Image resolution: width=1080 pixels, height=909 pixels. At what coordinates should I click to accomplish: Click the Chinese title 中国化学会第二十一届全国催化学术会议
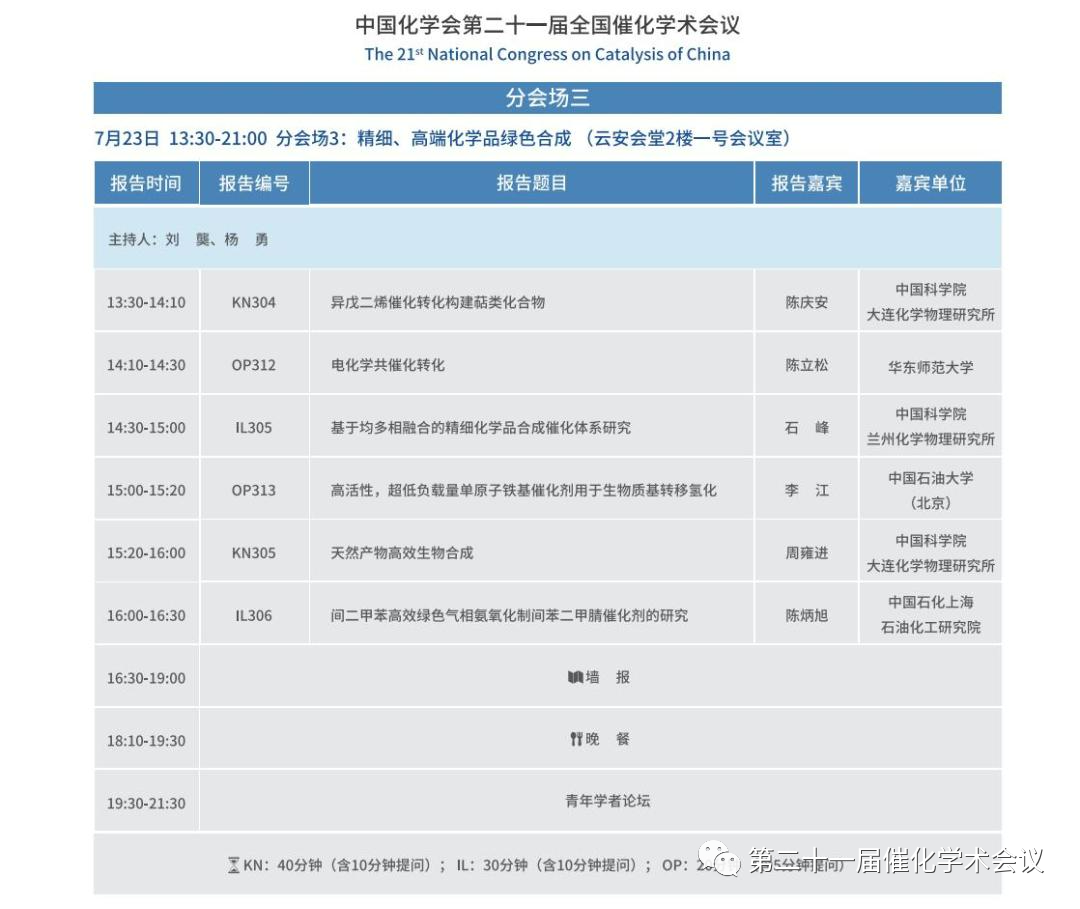[x=548, y=25]
